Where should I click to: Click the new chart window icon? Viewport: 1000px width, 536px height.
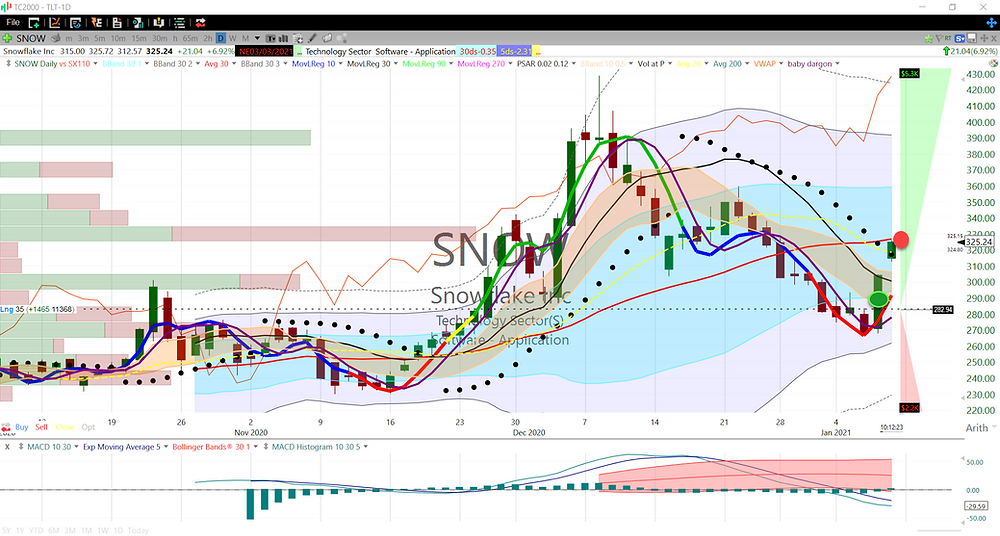pyautogui.click(x=34, y=23)
